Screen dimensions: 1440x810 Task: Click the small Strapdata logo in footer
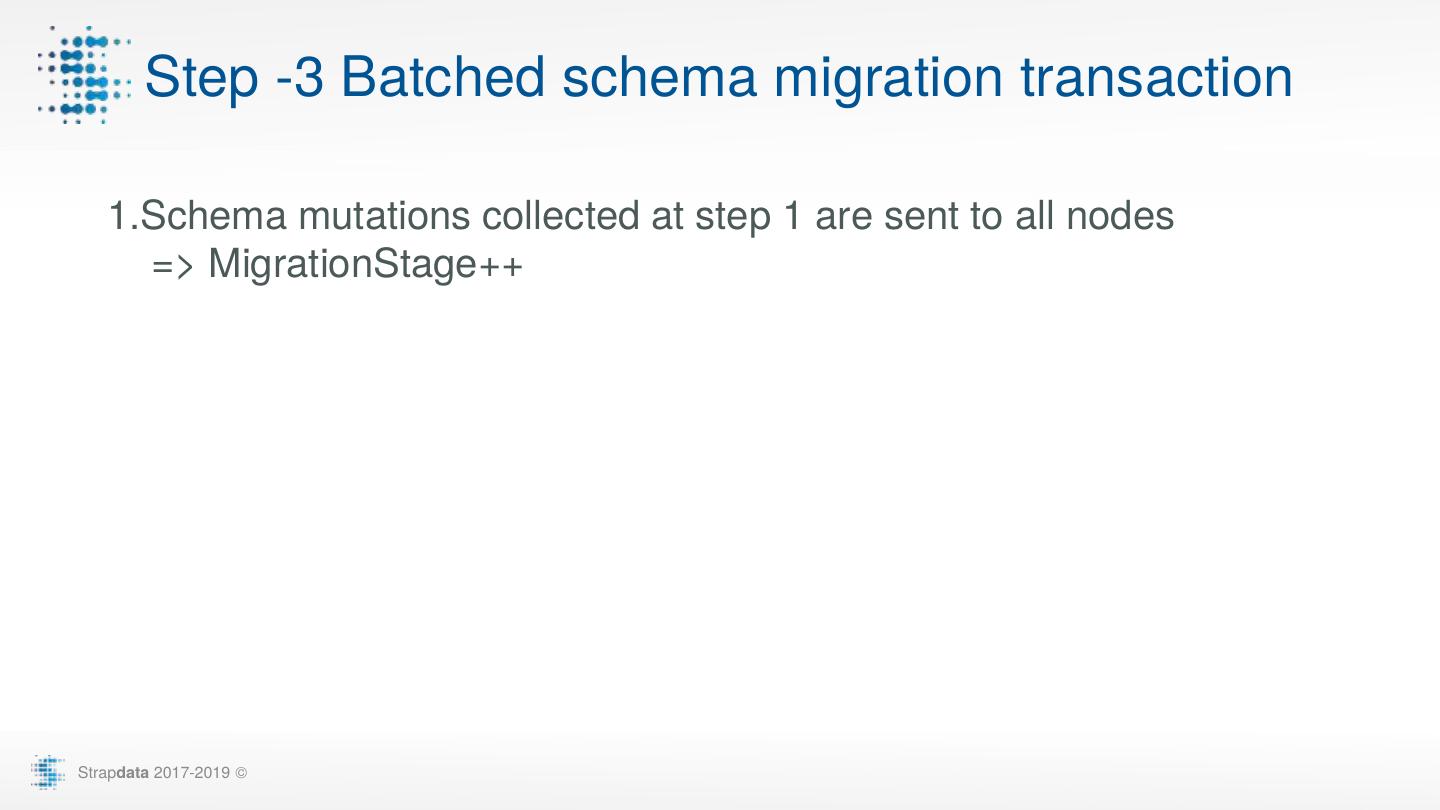[x=48, y=772]
